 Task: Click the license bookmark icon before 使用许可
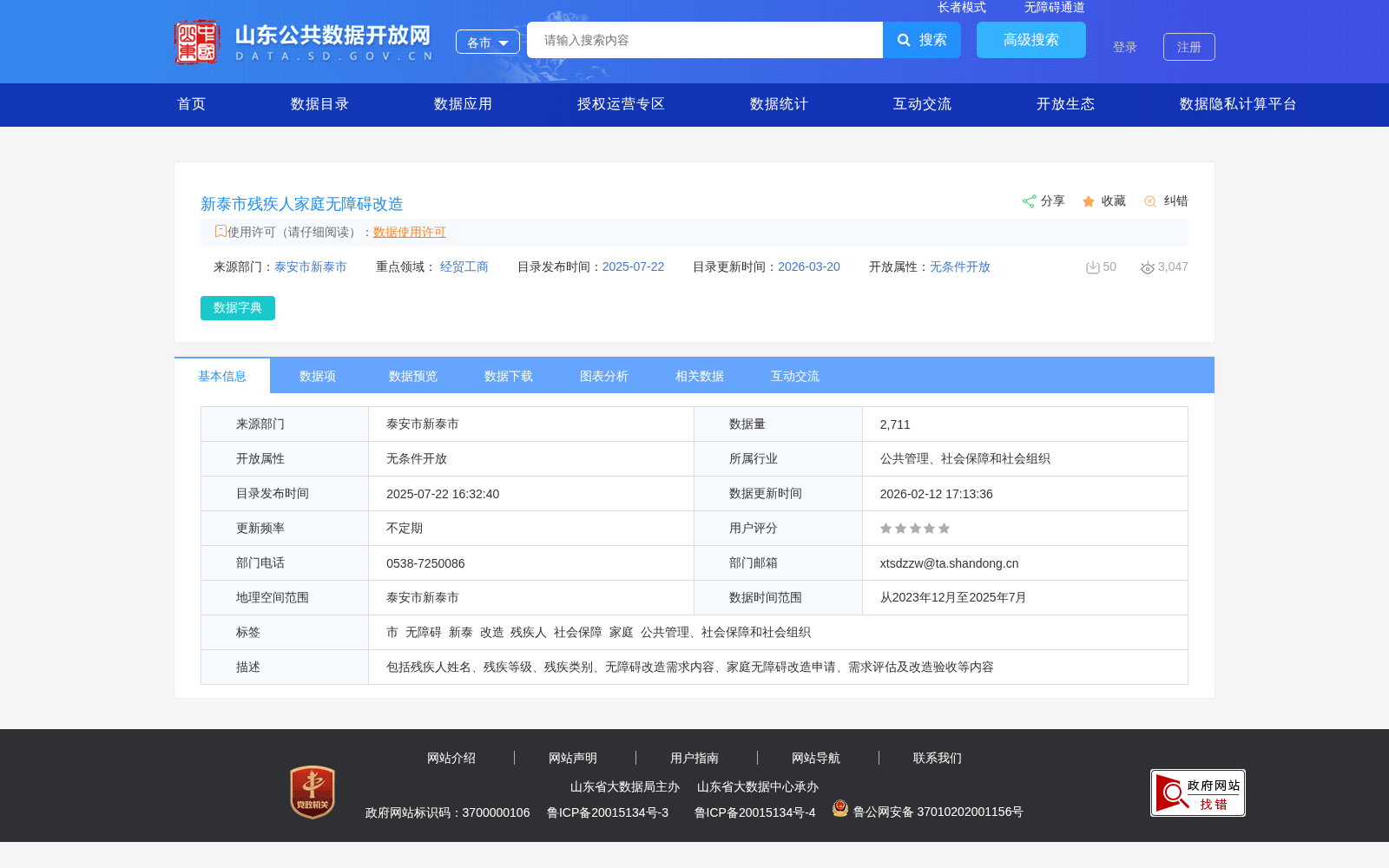(221, 231)
